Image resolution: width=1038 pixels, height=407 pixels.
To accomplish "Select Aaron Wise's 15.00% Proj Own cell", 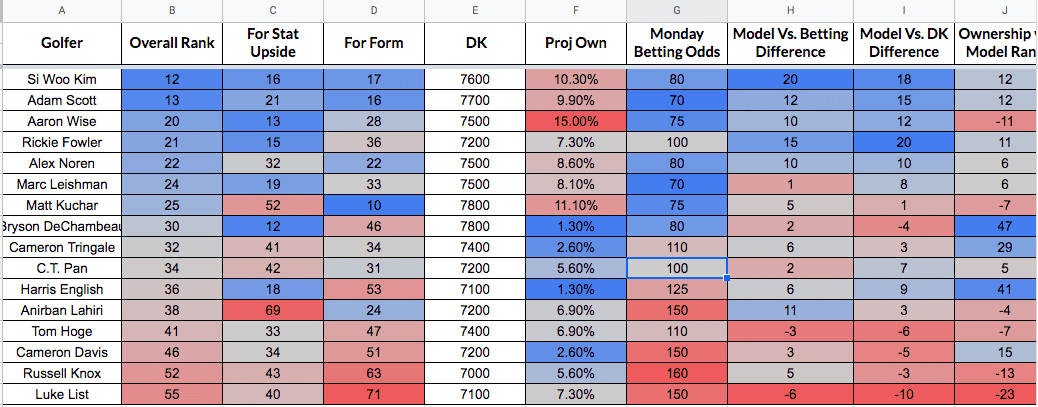I will click(576, 122).
